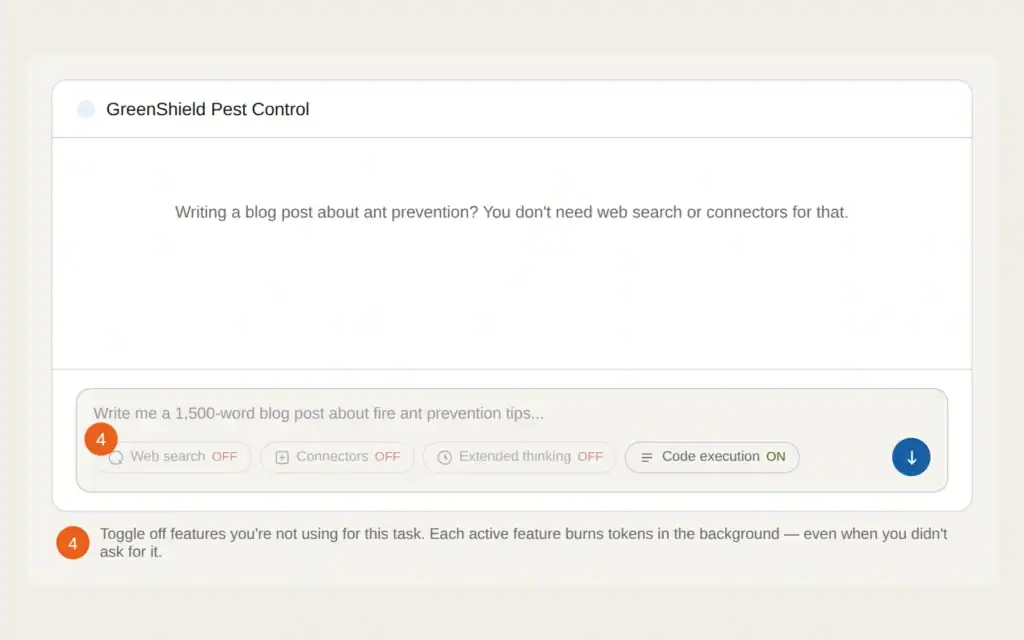Click the blue send arrow icon

911,457
